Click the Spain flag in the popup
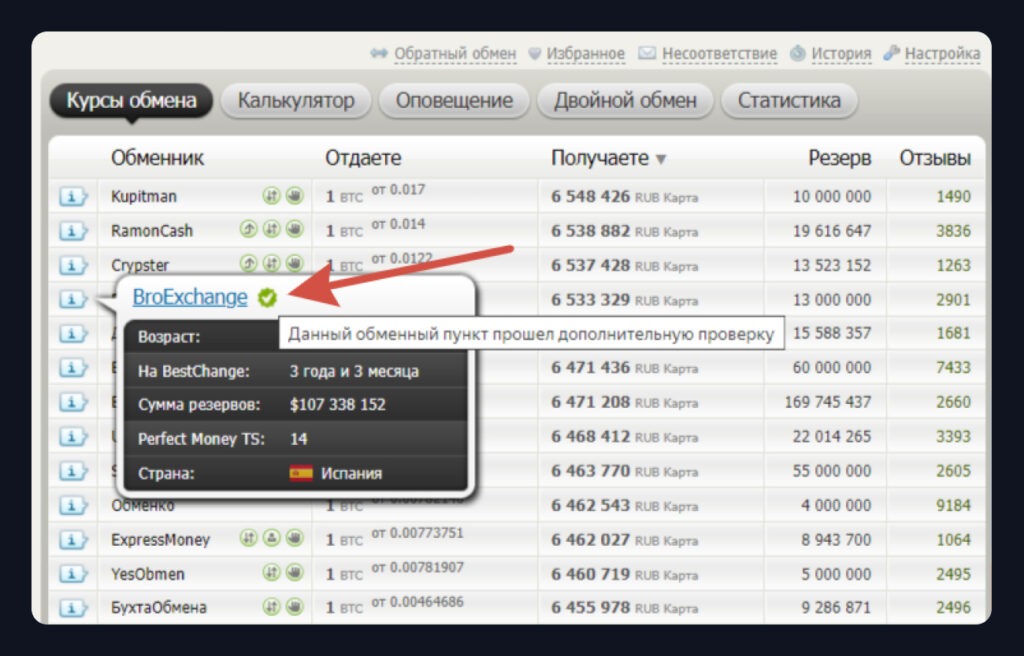The width and height of the screenshot is (1024, 656). [x=301, y=473]
